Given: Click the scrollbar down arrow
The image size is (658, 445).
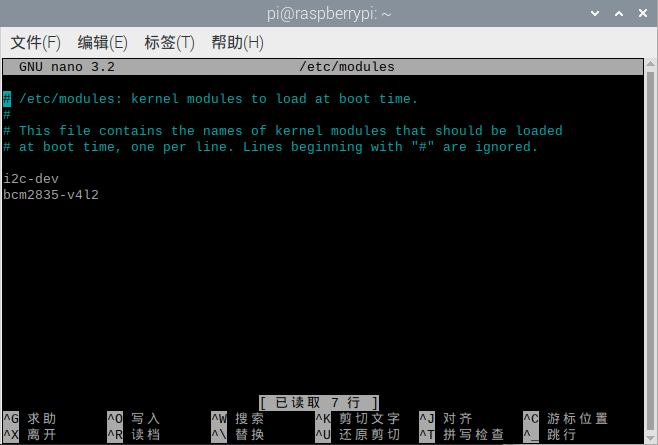Looking at the screenshot, I should pos(650,438).
